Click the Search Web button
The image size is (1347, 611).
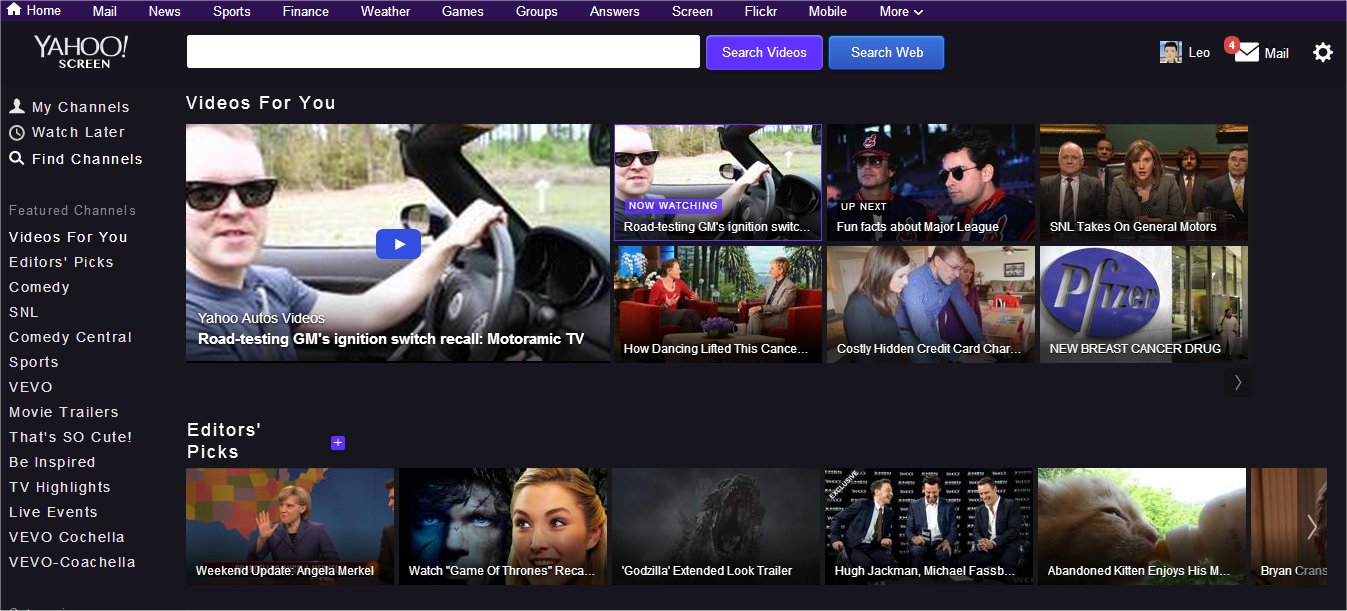(x=886, y=53)
